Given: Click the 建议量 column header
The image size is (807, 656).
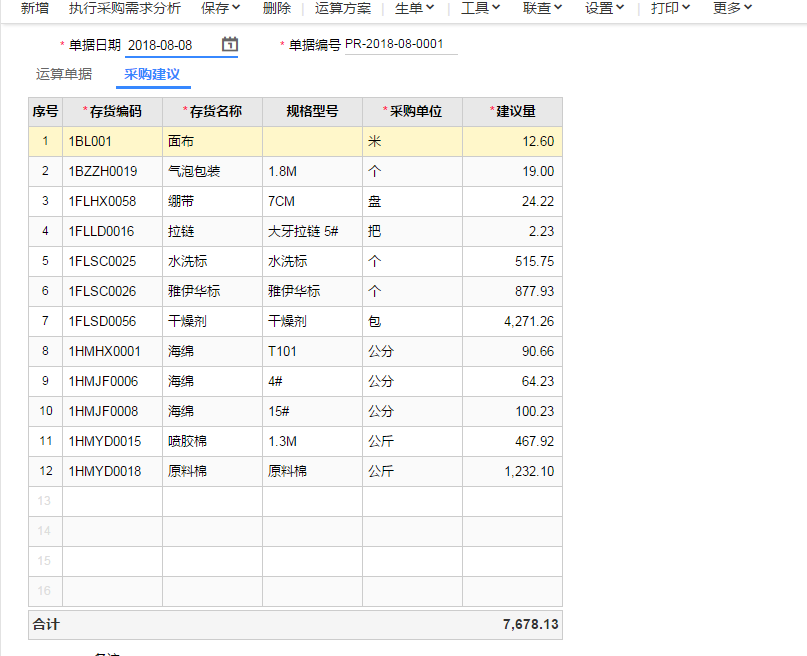Looking at the screenshot, I should 512,112.
